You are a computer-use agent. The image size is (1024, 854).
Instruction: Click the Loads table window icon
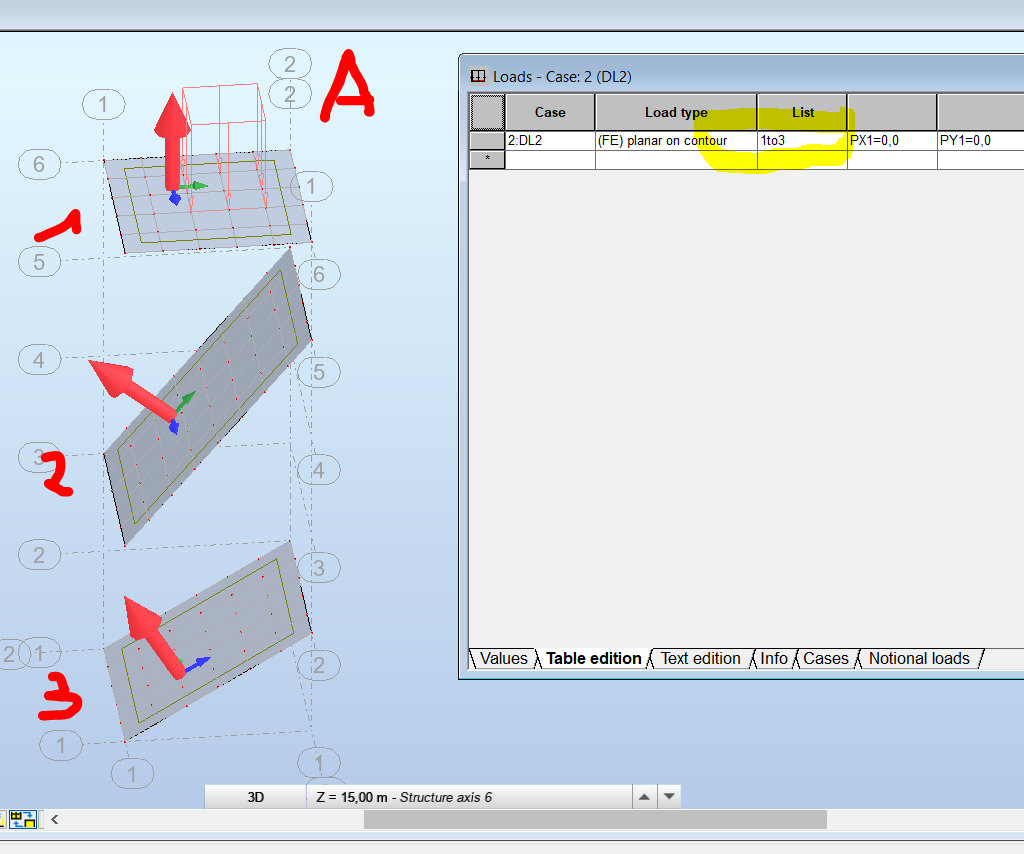pos(478,76)
